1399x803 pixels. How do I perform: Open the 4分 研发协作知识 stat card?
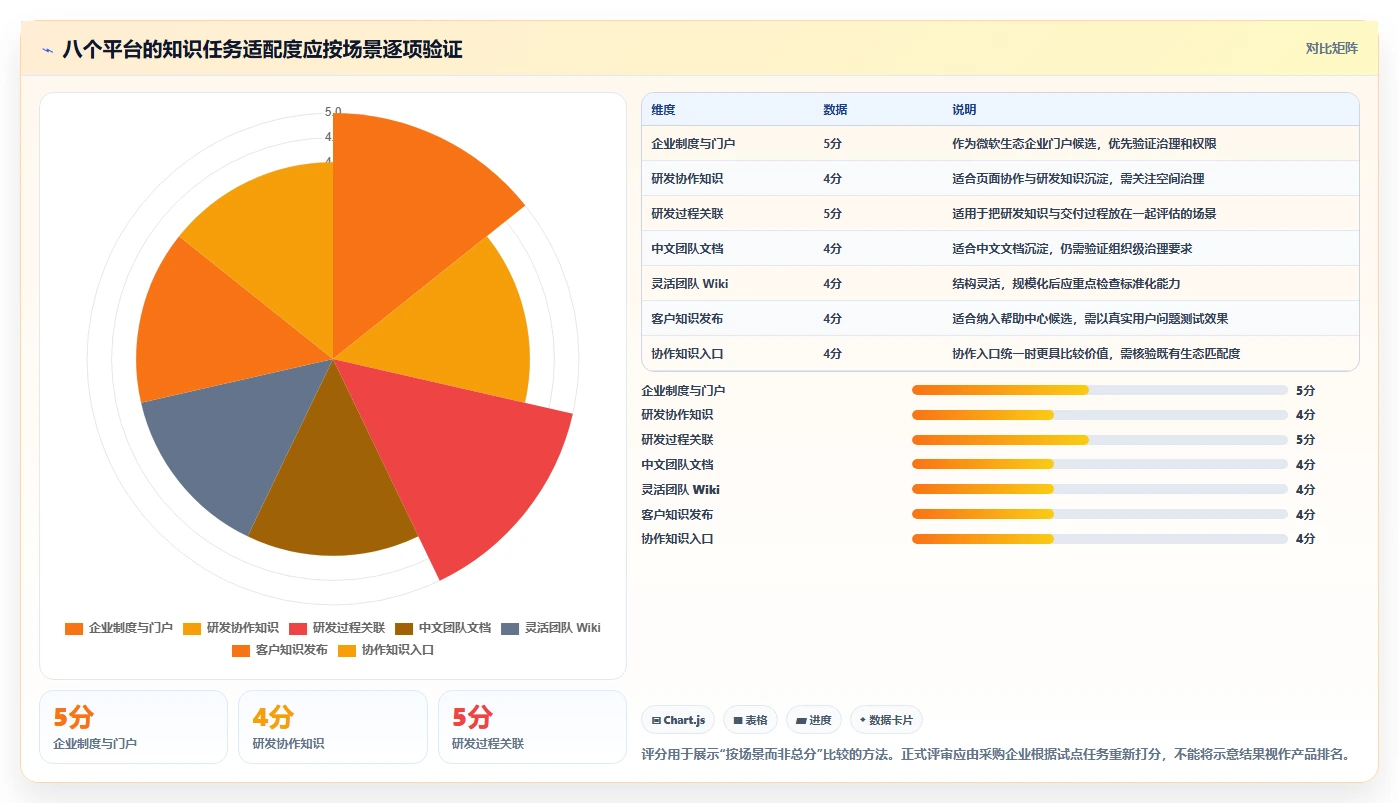coord(333,727)
